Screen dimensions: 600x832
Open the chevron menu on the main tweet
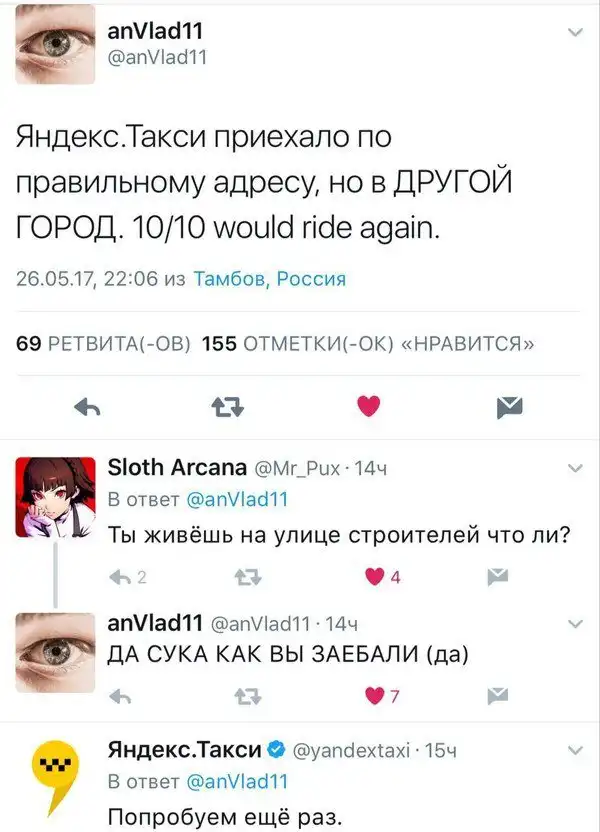pos(576,33)
